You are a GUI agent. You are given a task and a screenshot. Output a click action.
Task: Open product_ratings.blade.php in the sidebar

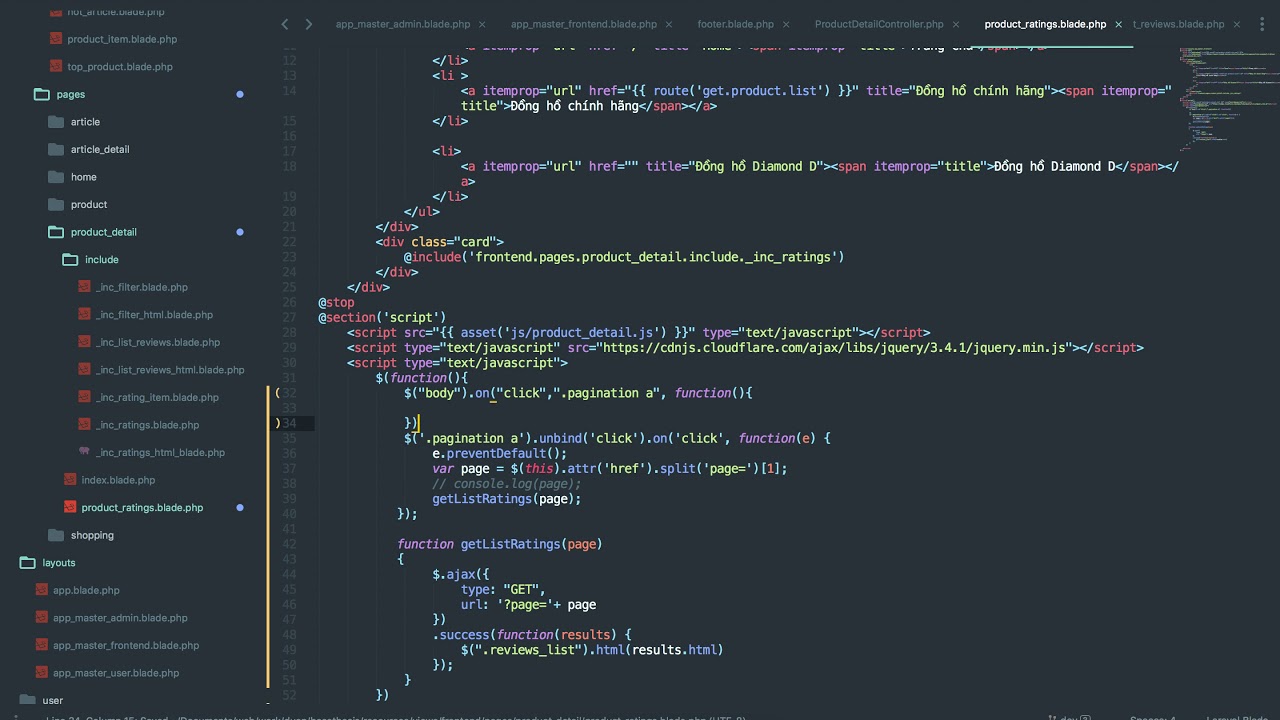tap(142, 507)
